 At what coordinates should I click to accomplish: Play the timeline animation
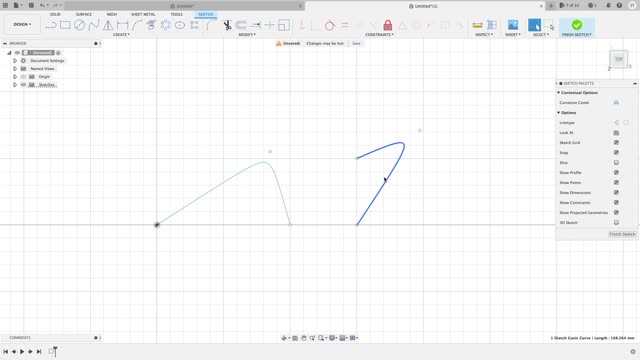(x=22, y=351)
